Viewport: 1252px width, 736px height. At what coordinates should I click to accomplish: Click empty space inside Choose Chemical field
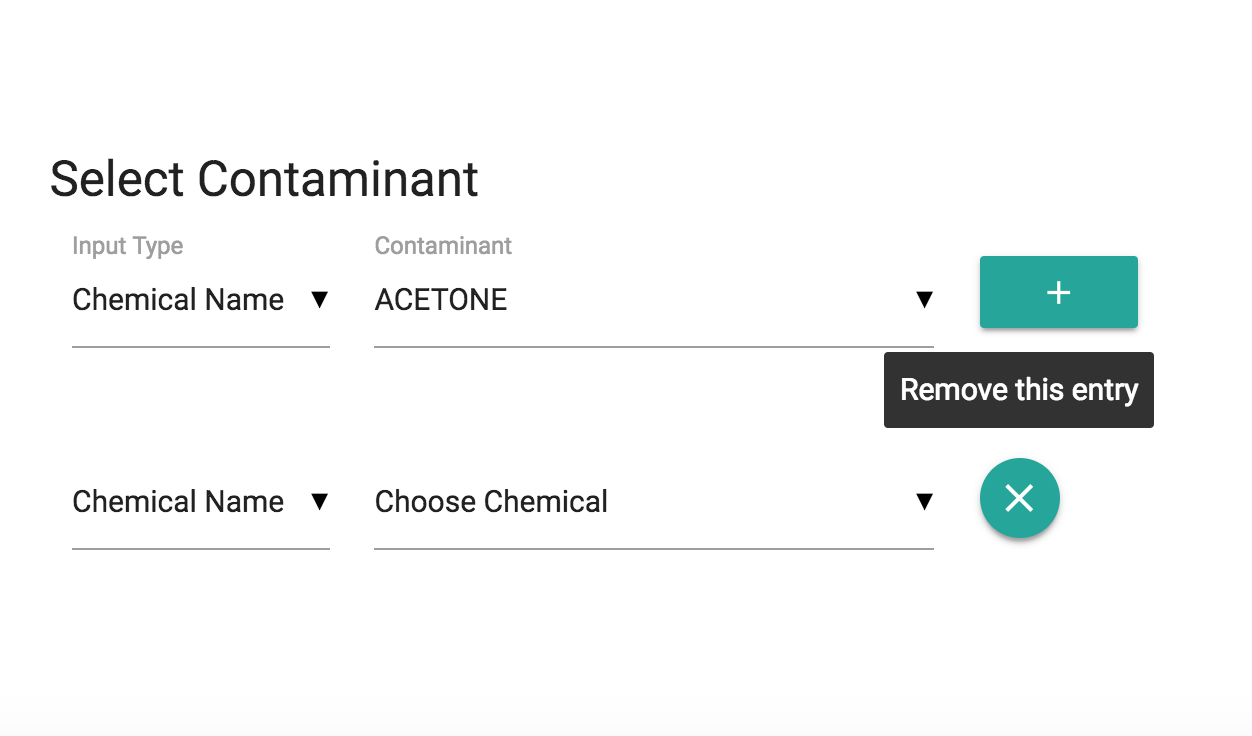click(x=760, y=502)
